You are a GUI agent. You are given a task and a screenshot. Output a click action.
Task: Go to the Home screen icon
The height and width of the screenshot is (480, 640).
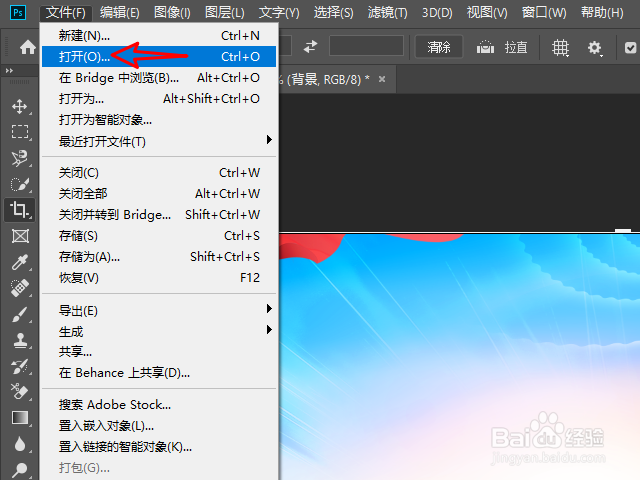coord(28,47)
